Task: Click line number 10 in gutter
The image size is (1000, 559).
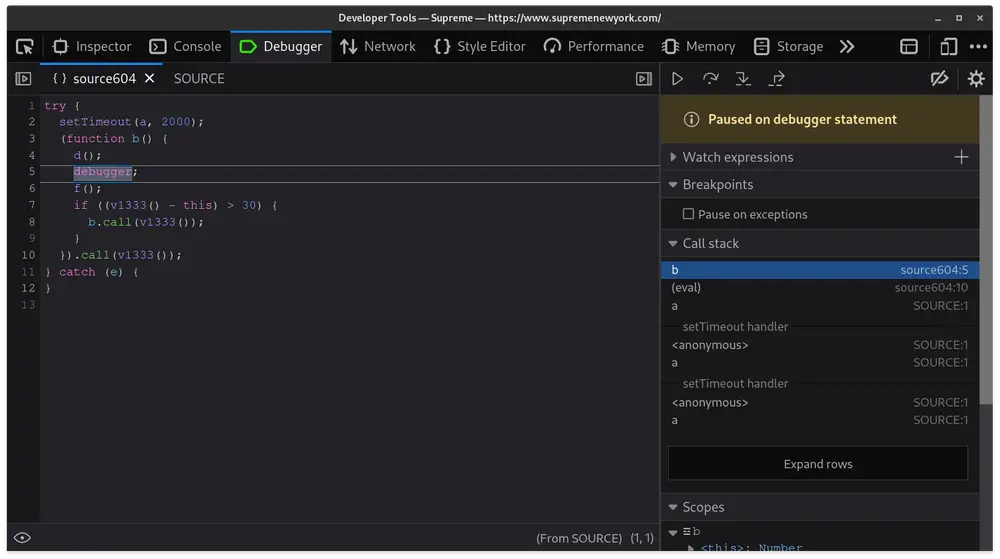Action: pyautogui.click(x=28, y=255)
